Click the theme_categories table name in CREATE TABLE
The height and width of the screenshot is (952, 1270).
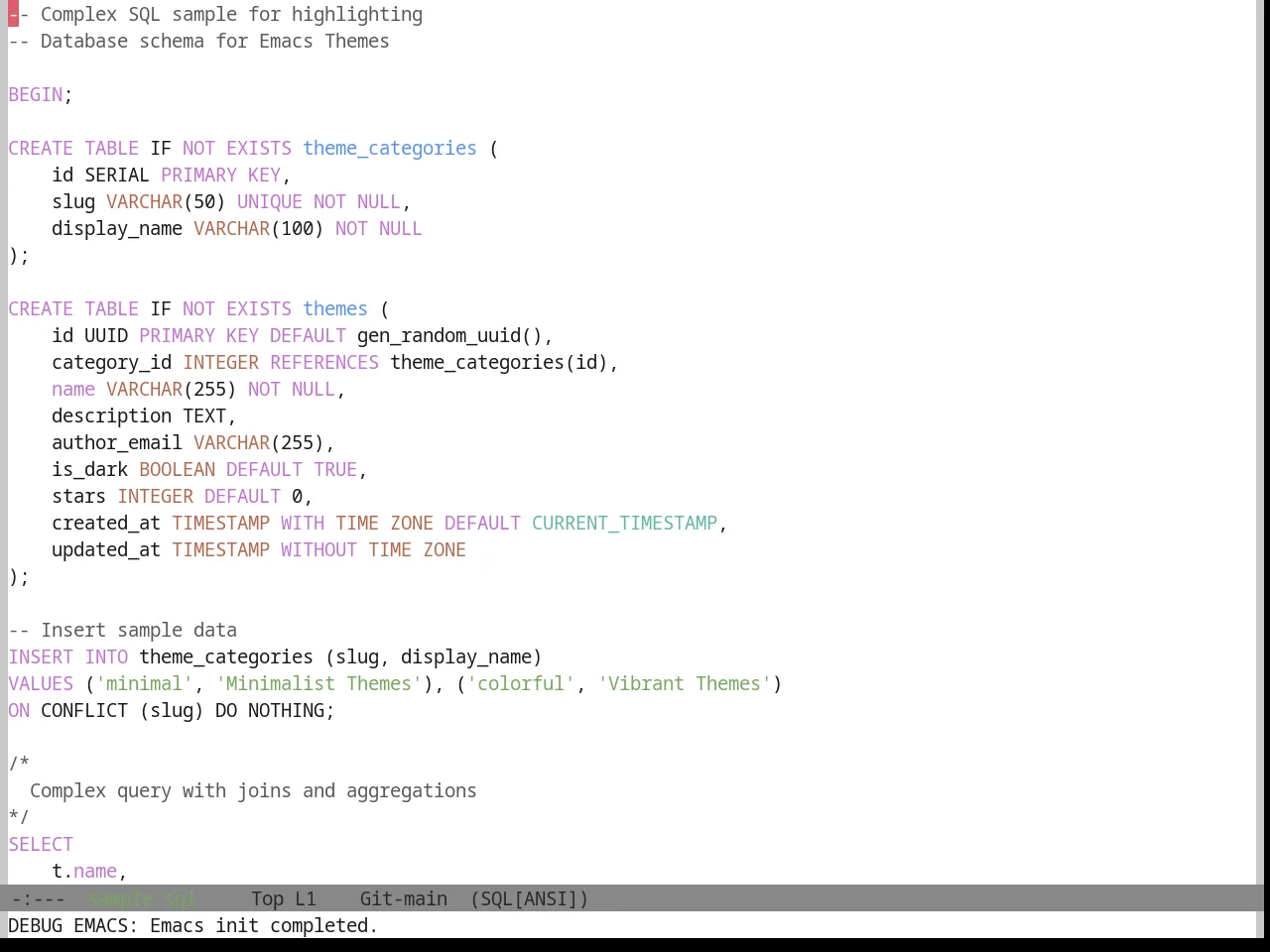pyautogui.click(x=390, y=148)
